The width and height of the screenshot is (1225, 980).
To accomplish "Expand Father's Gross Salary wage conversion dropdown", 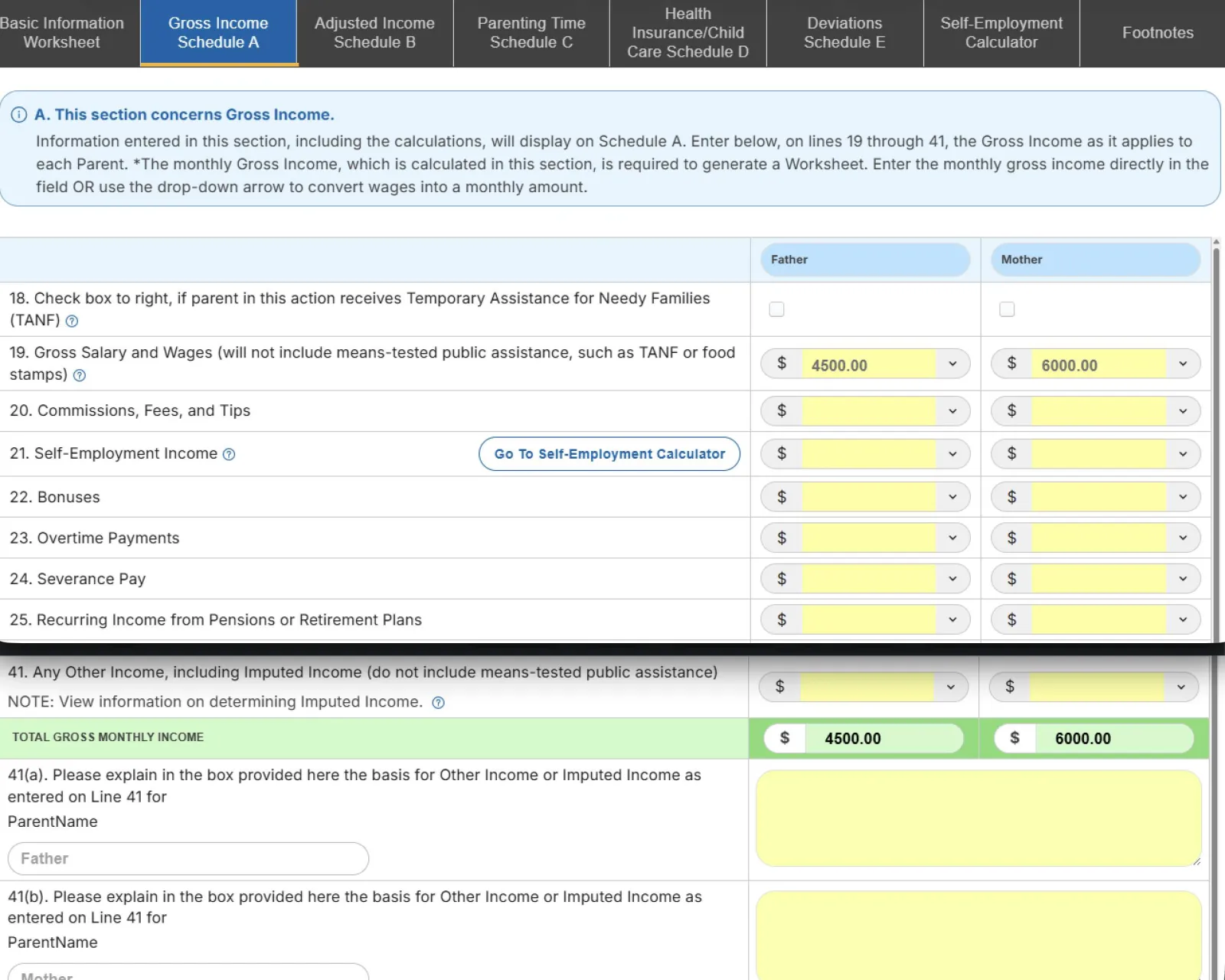I will (952, 364).
